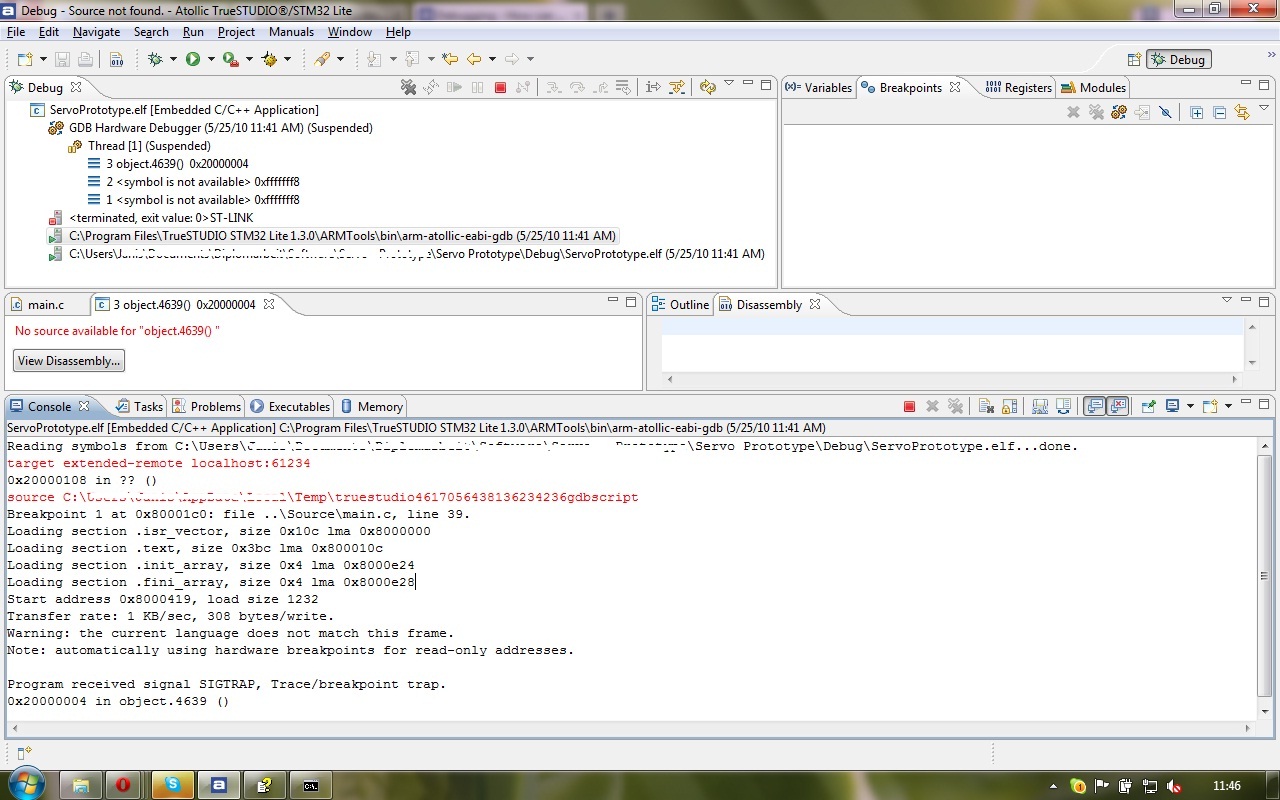Click the Clear Console icon

click(x=986, y=406)
